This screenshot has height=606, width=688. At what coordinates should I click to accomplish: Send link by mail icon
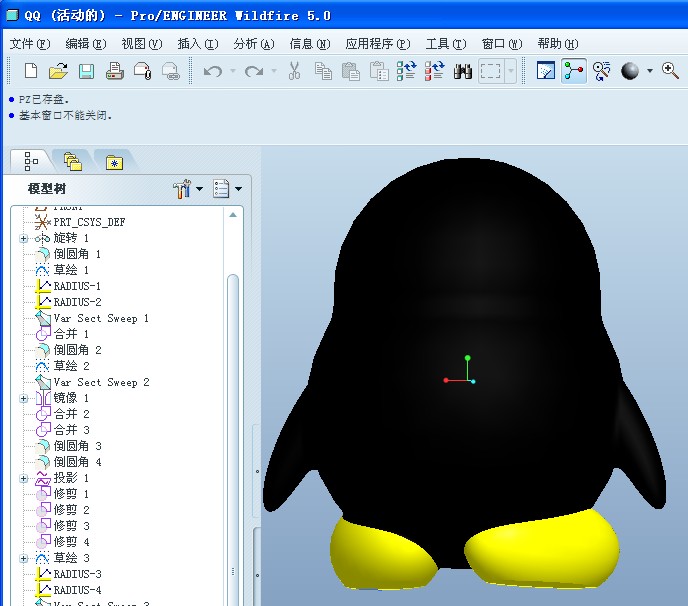tap(171, 71)
